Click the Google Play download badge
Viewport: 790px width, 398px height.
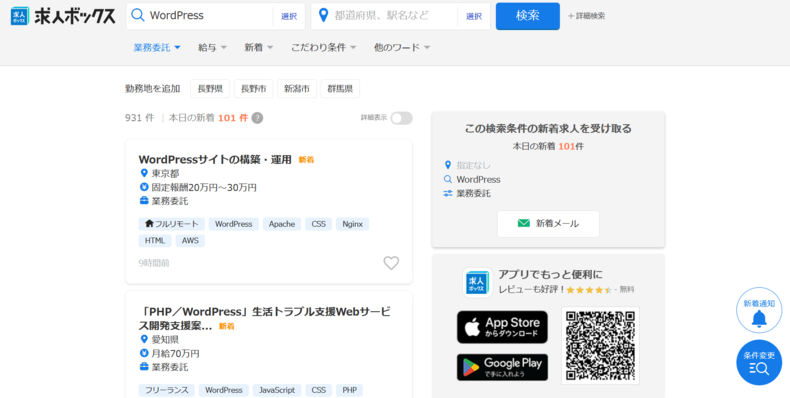tap(502, 367)
